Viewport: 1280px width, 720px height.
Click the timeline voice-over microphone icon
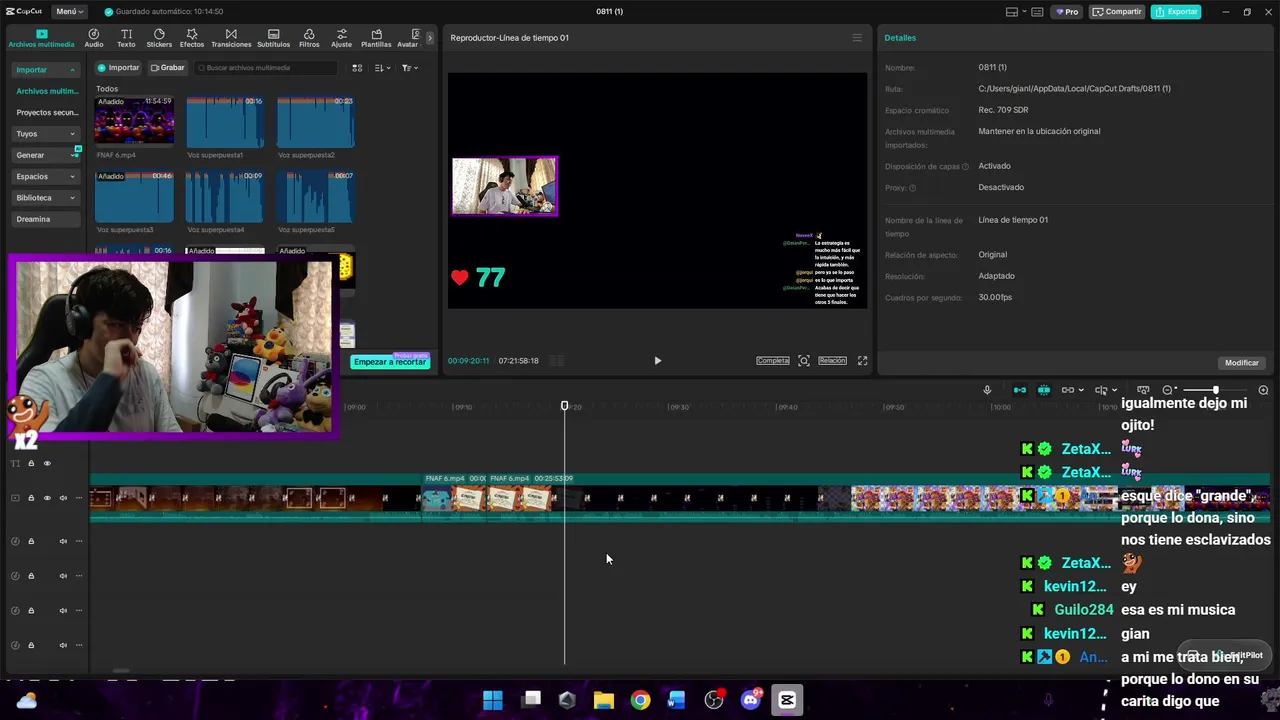point(987,390)
